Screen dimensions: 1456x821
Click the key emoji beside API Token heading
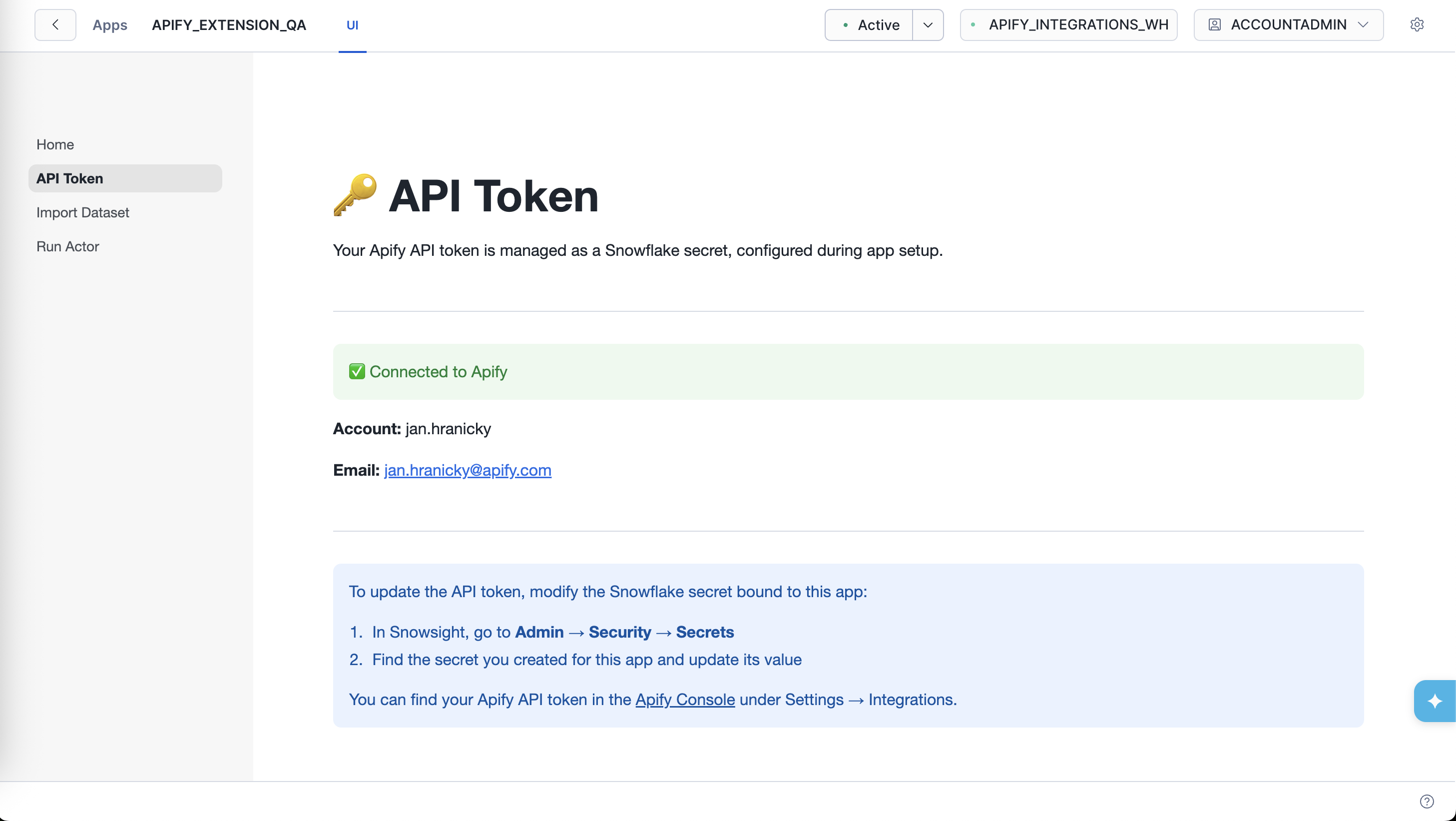(355, 195)
